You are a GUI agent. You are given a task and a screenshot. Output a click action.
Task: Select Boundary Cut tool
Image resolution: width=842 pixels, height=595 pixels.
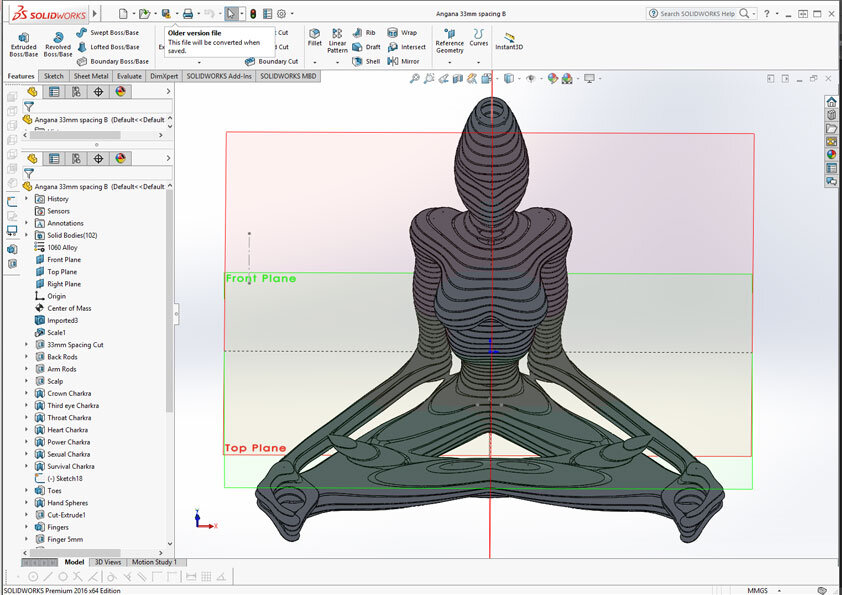point(271,61)
